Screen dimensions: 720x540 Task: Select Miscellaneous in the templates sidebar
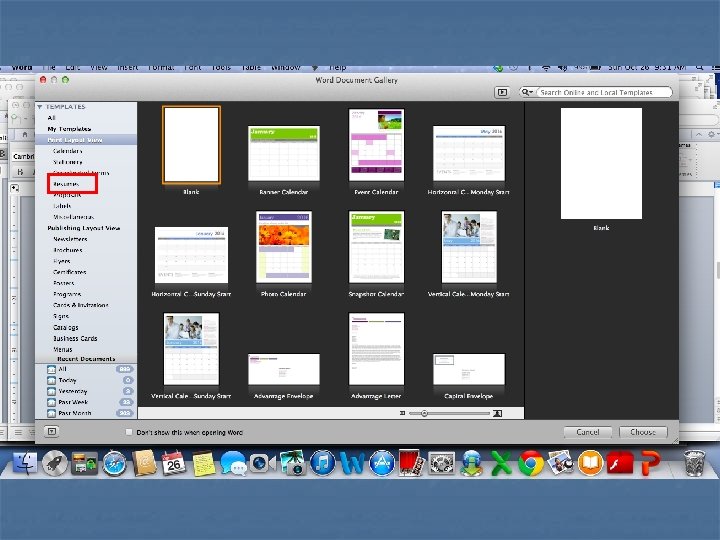click(x=73, y=217)
